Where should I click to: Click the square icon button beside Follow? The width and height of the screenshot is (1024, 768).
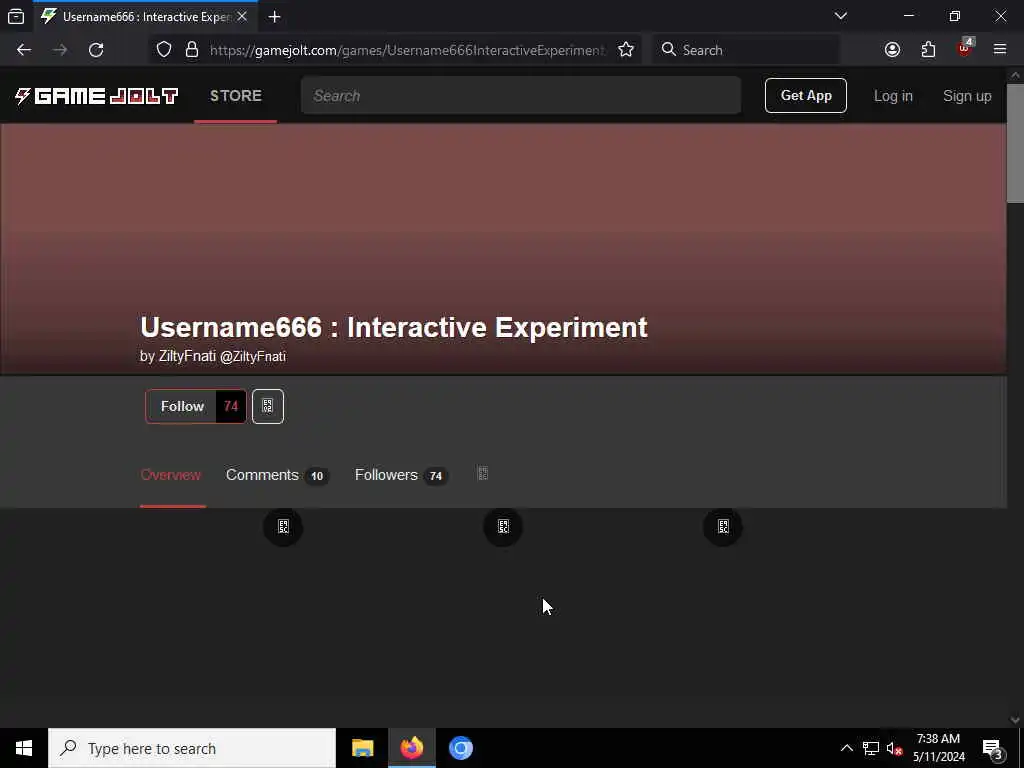[x=268, y=406]
